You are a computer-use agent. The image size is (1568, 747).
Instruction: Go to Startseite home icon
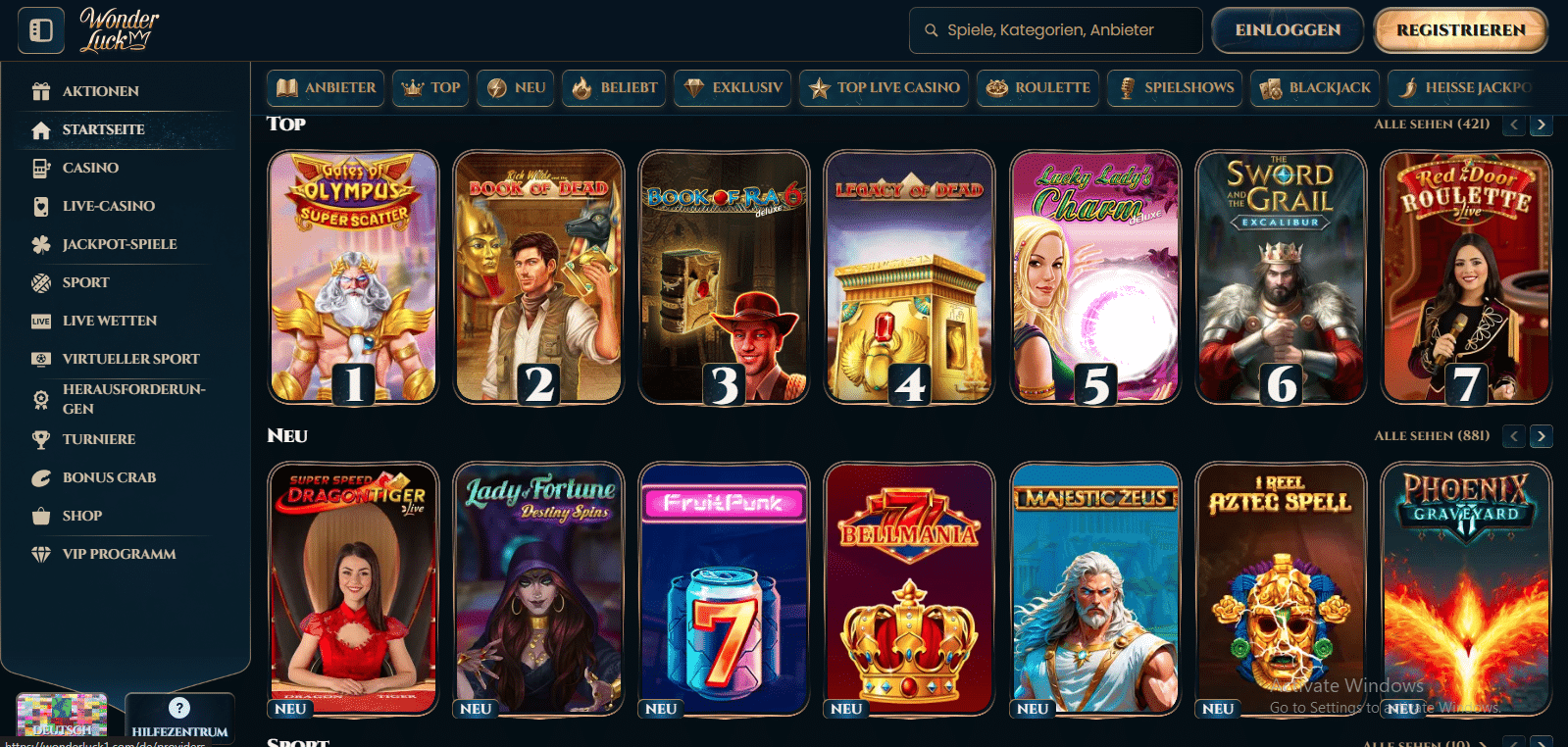click(41, 129)
